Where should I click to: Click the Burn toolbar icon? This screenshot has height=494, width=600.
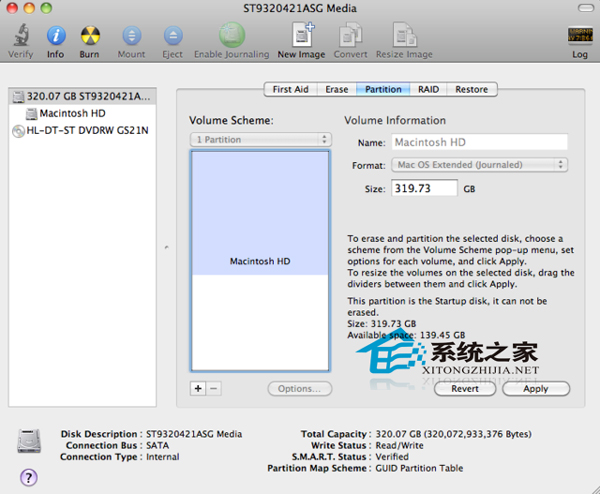point(90,38)
